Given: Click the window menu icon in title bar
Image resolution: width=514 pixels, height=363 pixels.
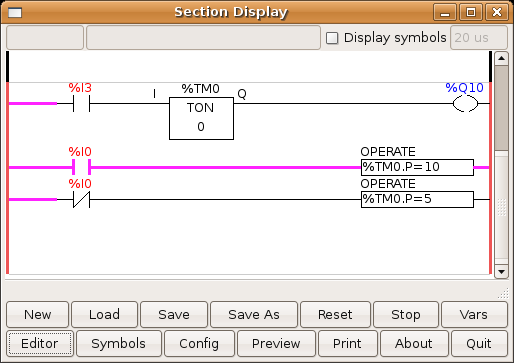Looking at the screenshot, I should [x=15, y=13].
